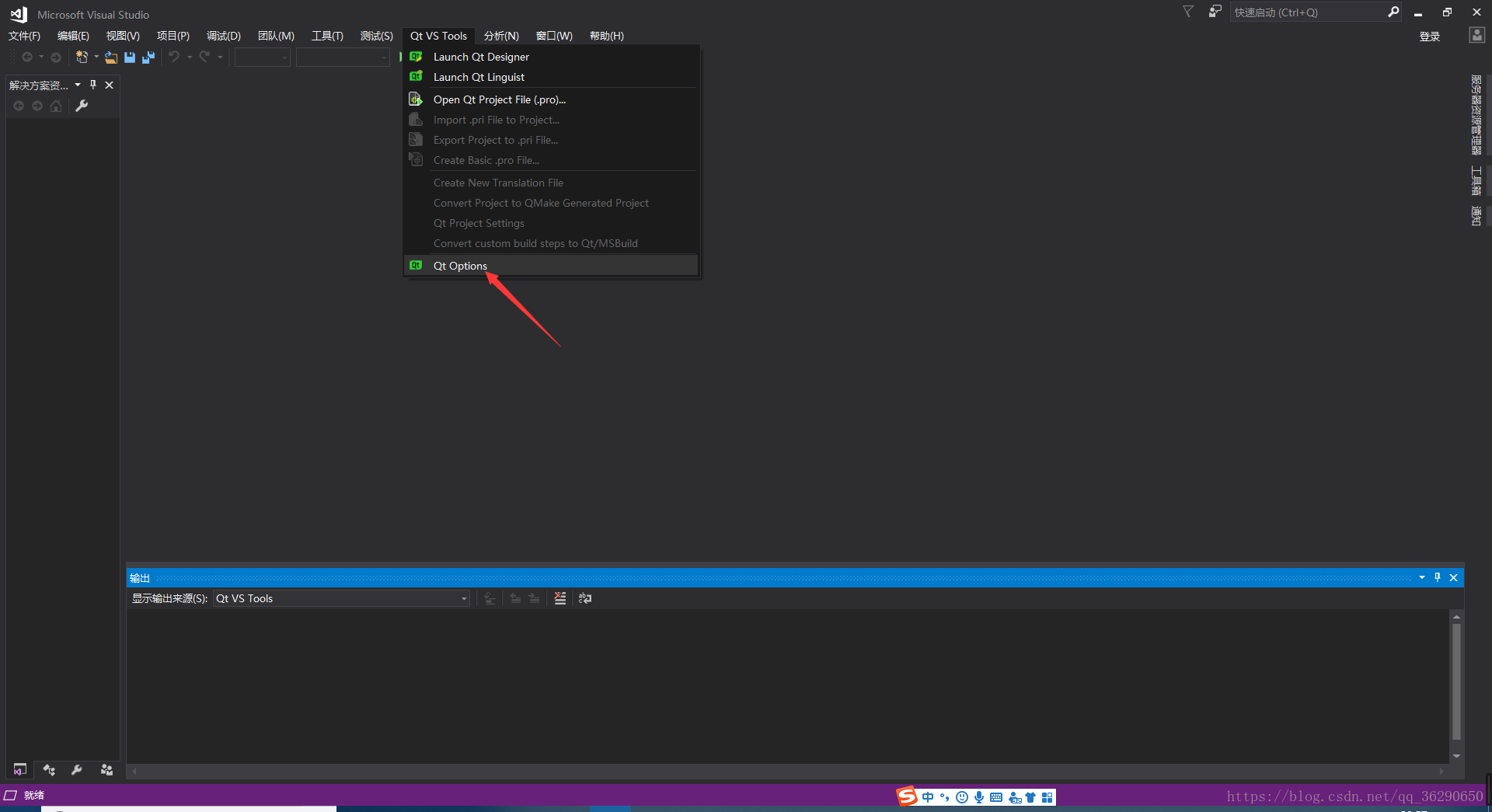Open the 分析(N) menu
This screenshot has width=1492, height=812.
501,36
